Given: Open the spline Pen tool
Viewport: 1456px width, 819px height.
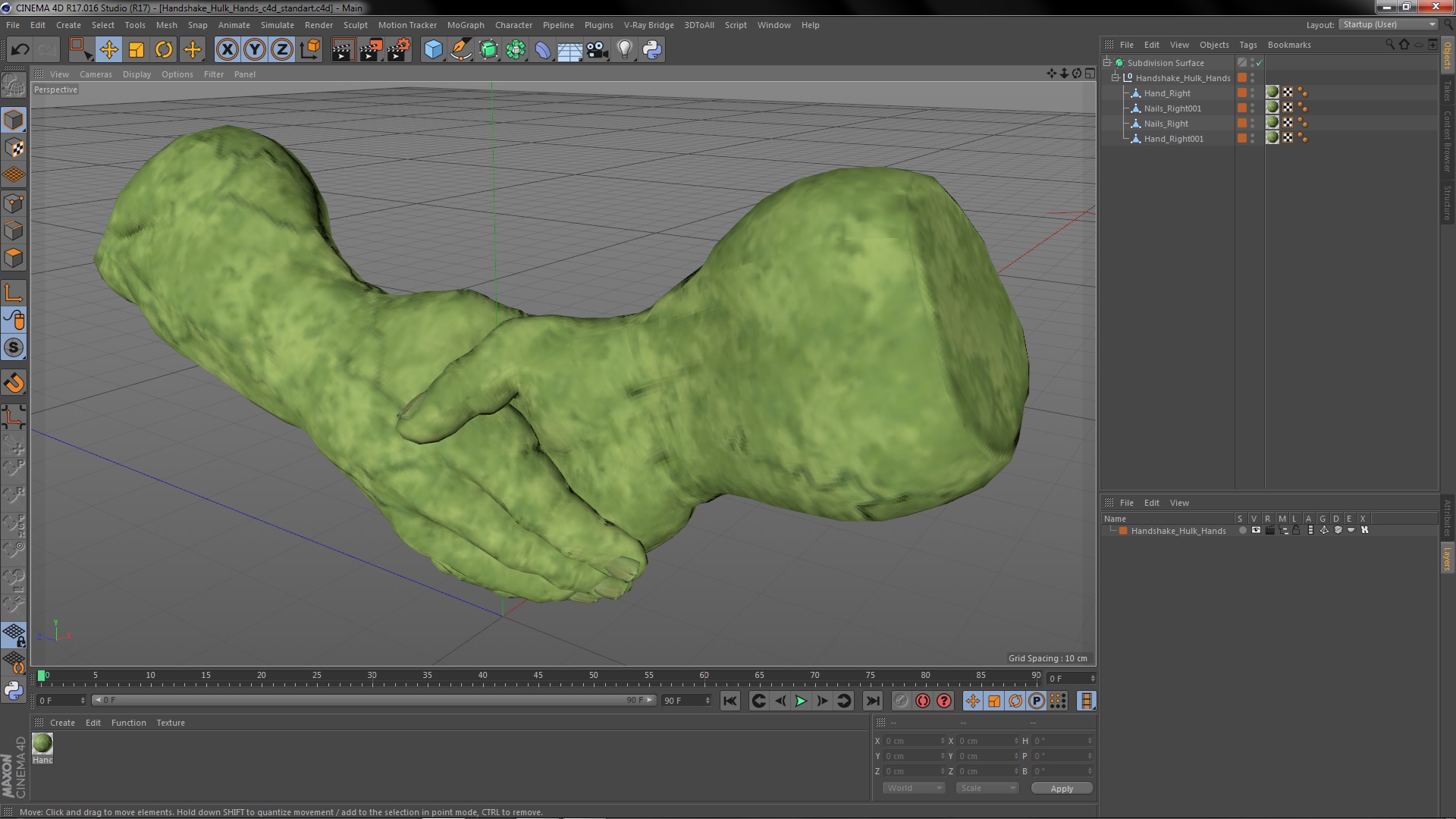Looking at the screenshot, I should point(460,50).
